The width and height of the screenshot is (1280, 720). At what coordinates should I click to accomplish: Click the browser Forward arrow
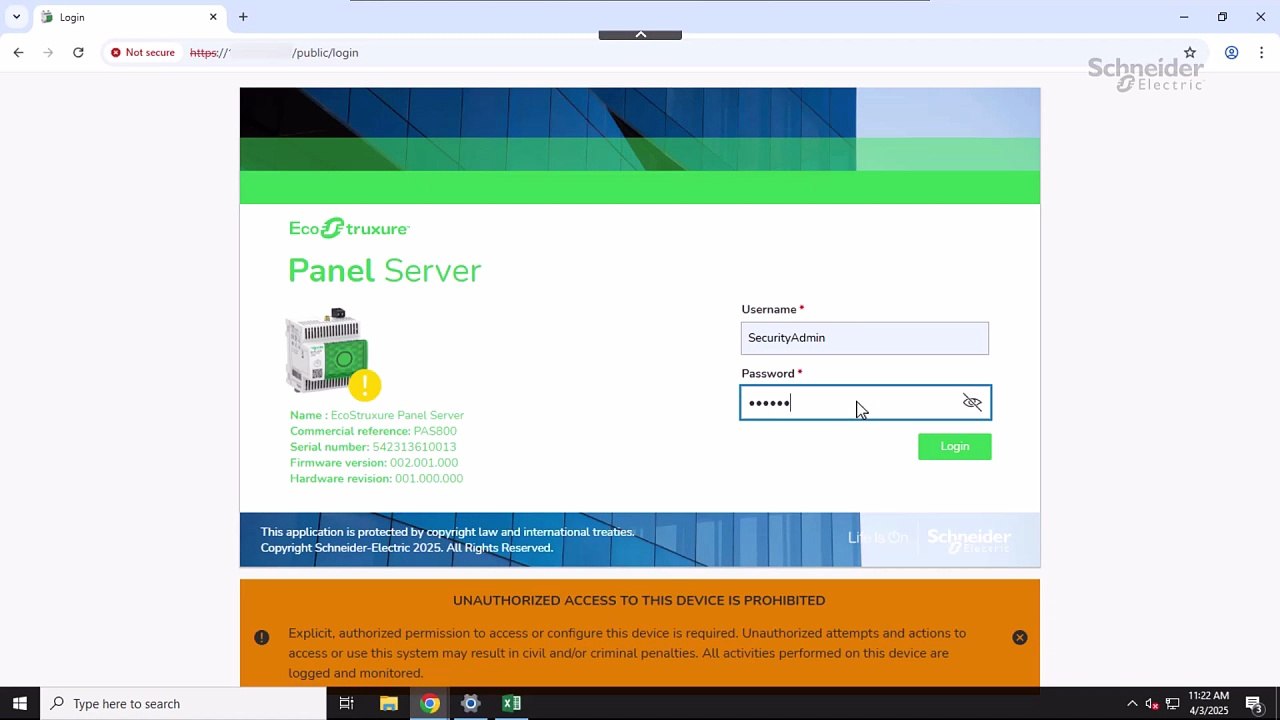pos(48,52)
